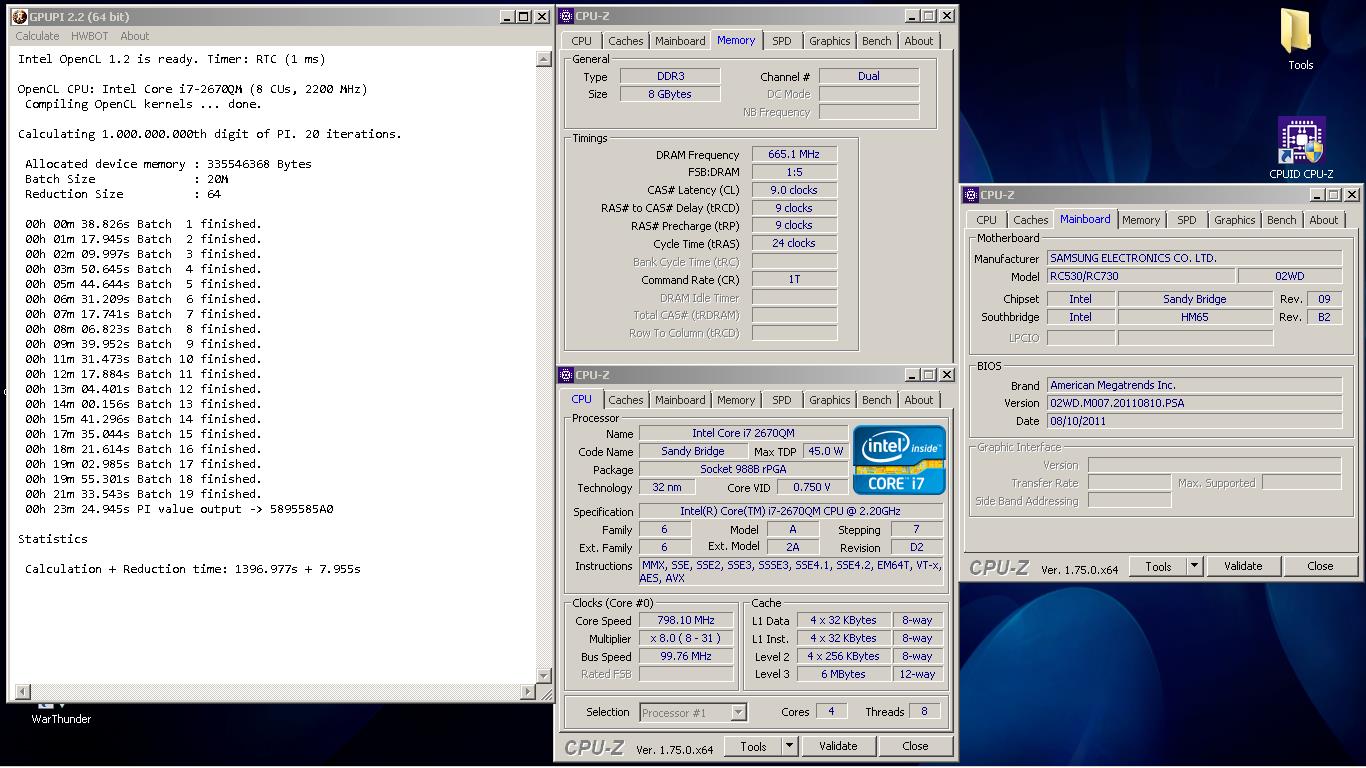Launch the CPUID CPU-Z desktop shortcut
The height and width of the screenshot is (768, 1366).
pos(1301,148)
